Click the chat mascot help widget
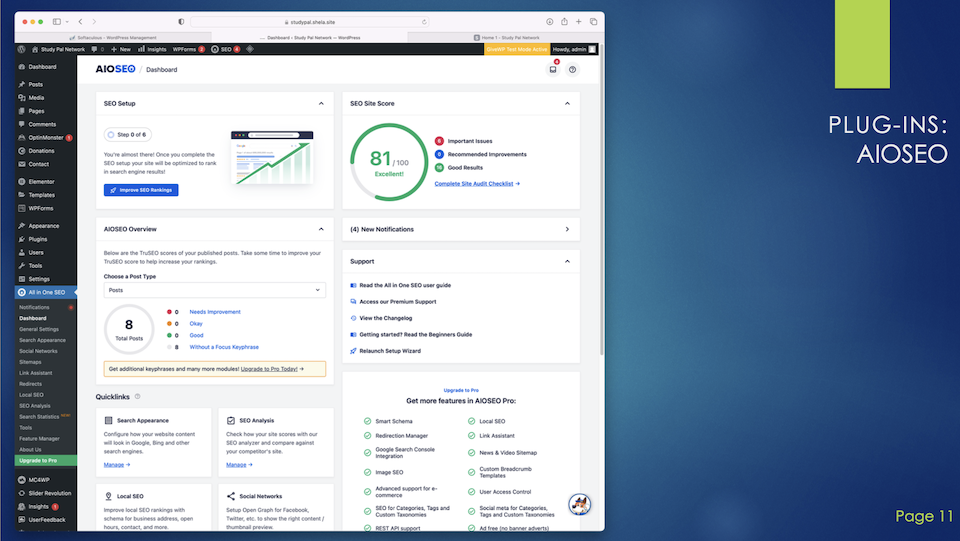Image resolution: width=960 pixels, height=541 pixels. point(579,505)
